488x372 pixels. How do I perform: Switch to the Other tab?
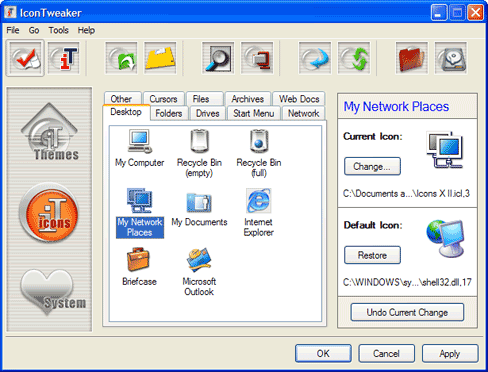pyautogui.click(x=122, y=99)
